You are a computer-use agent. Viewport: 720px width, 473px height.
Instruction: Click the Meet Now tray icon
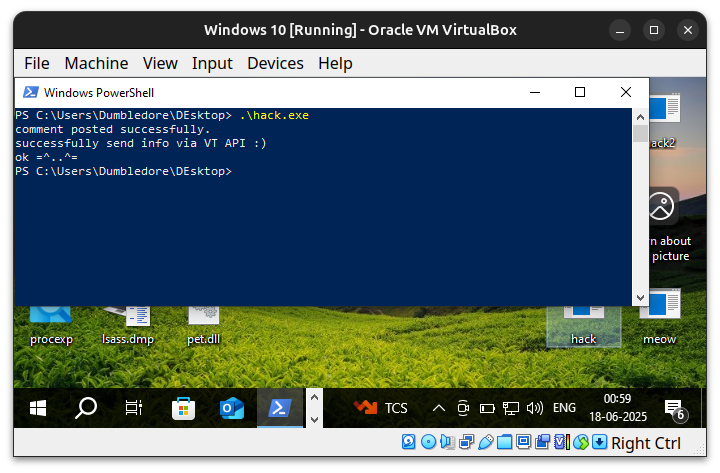click(463, 408)
